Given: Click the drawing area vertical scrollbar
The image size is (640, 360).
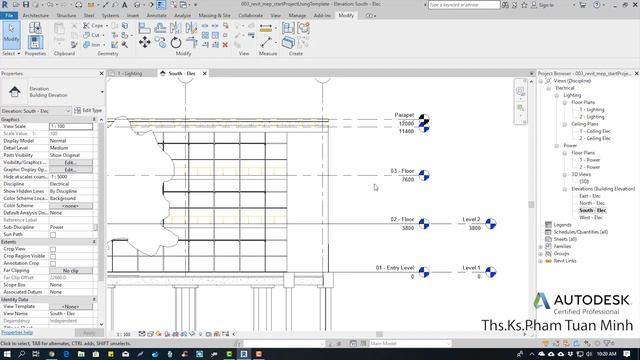Looking at the screenshot, I should tap(531, 204).
